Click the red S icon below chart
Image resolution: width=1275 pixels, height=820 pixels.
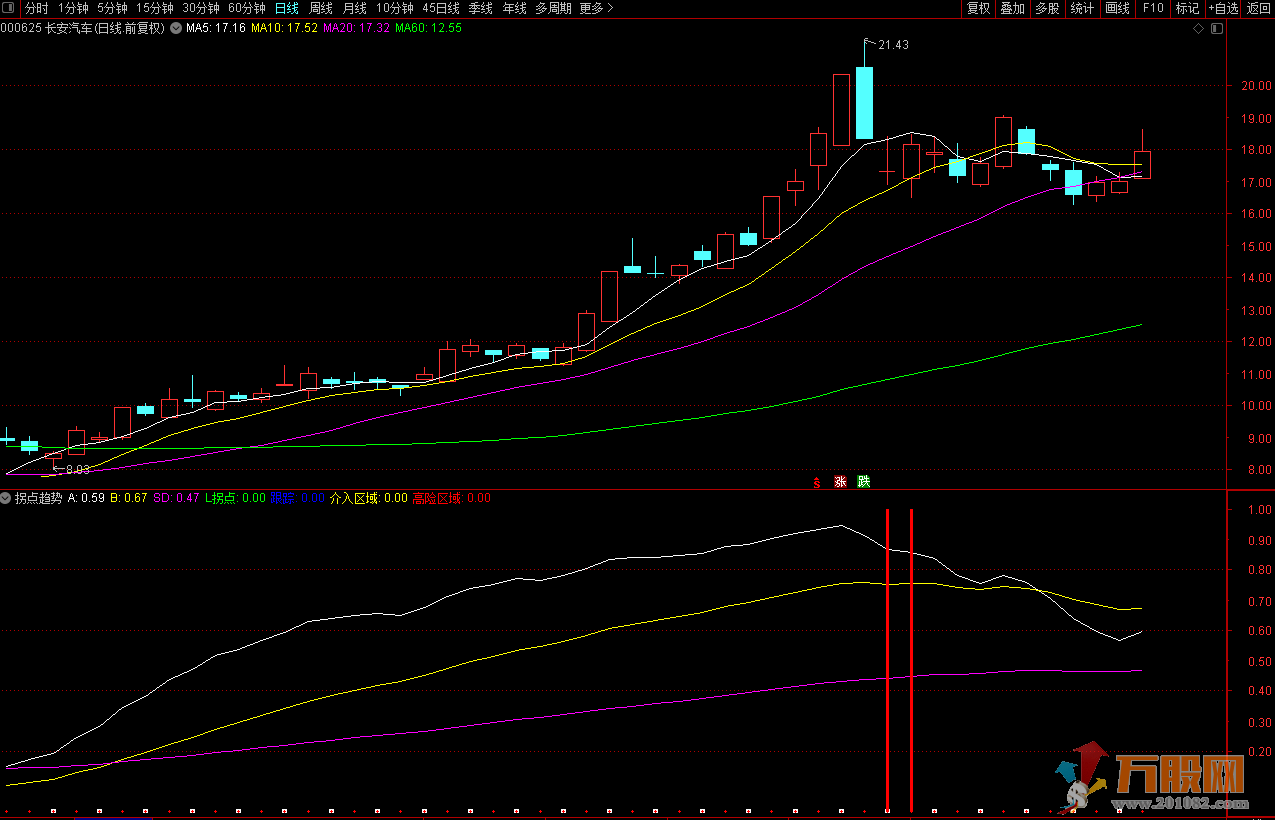click(816, 482)
